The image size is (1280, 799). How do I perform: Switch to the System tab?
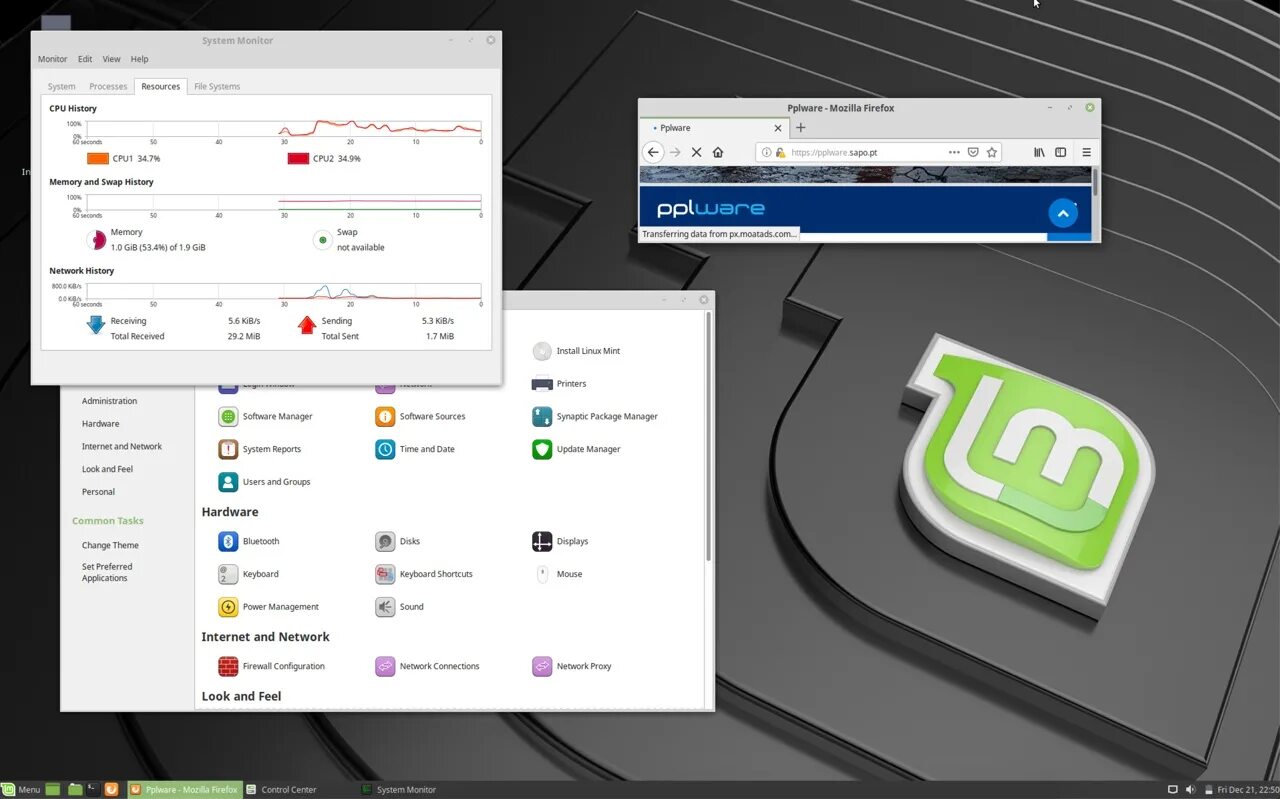61,86
